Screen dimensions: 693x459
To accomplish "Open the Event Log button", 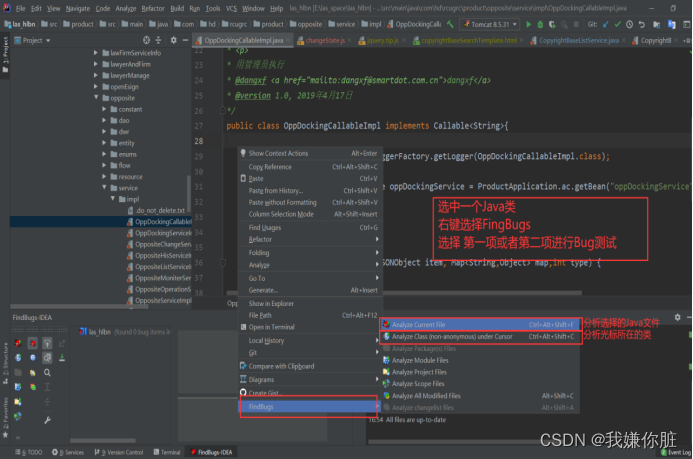I will coord(676,452).
